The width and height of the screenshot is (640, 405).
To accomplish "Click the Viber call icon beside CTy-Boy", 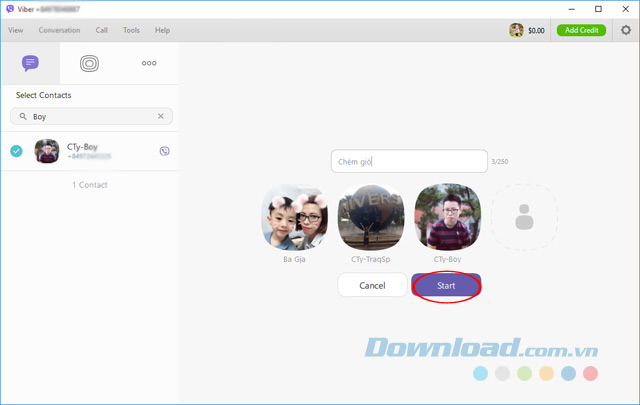I will [164, 151].
